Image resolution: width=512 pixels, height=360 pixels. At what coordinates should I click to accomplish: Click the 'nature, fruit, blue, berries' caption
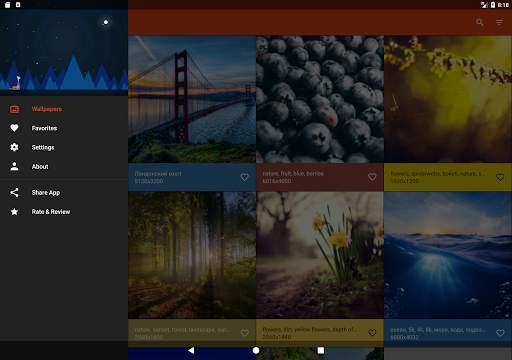pyautogui.click(x=293, y=174)
